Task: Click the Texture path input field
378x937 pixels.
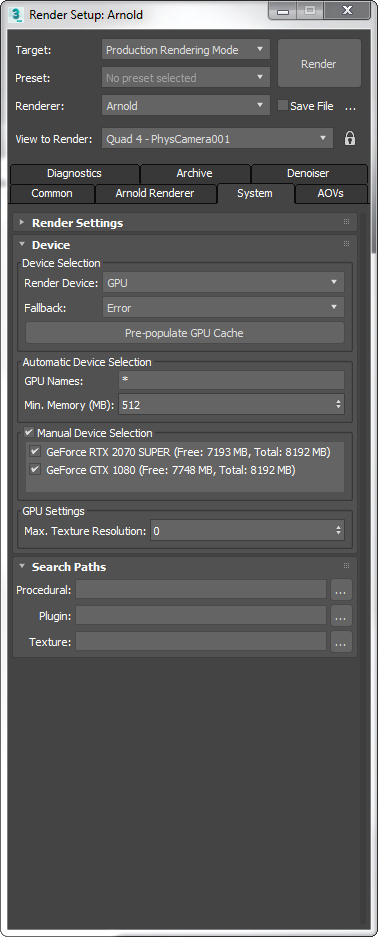Action: click(201, 642)
